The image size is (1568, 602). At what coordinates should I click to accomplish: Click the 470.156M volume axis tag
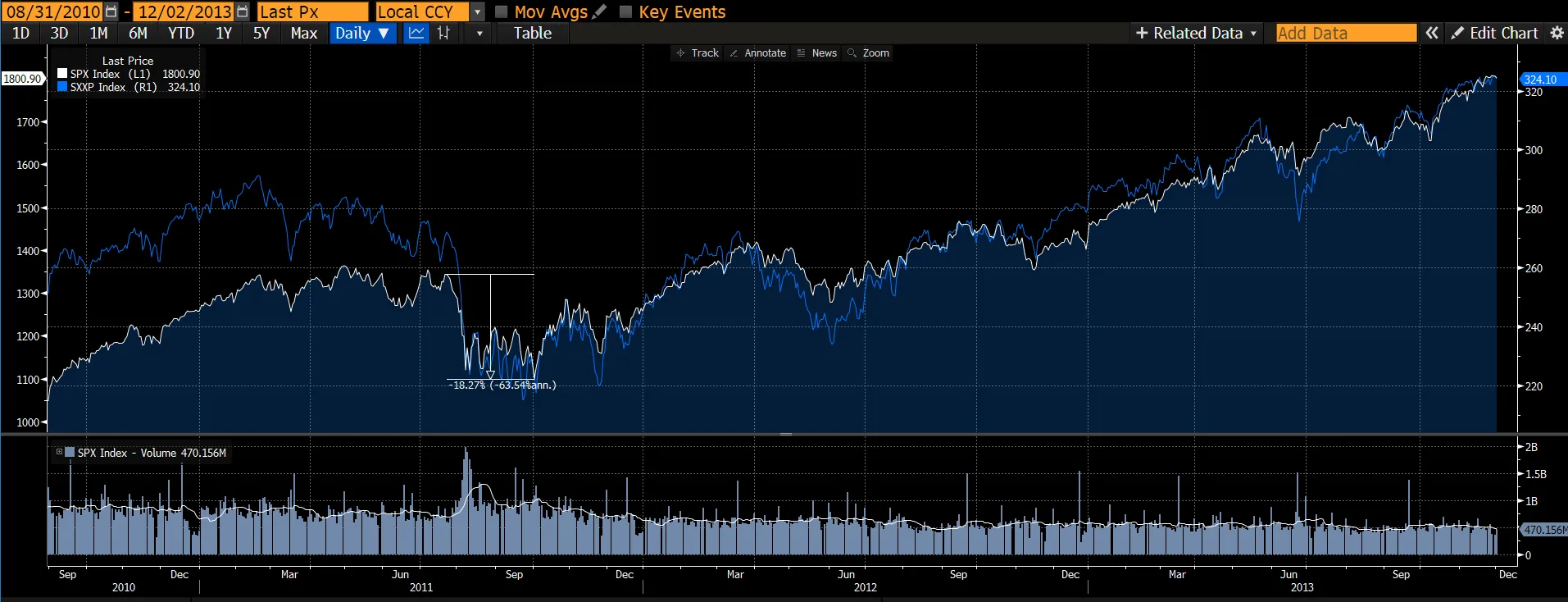1544,530
